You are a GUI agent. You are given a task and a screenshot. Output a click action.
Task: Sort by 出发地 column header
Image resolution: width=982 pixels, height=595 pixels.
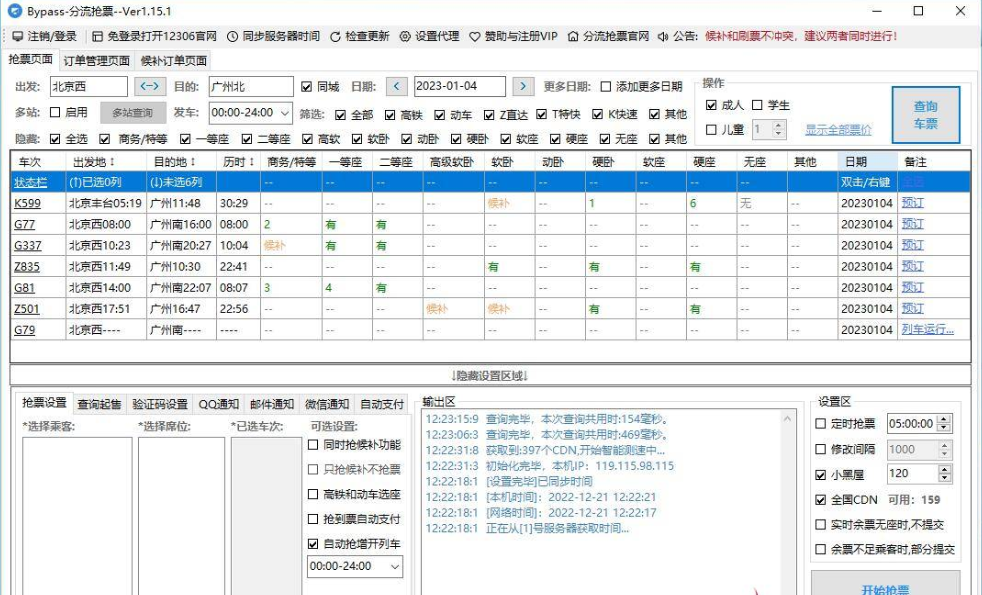(106, 162)
